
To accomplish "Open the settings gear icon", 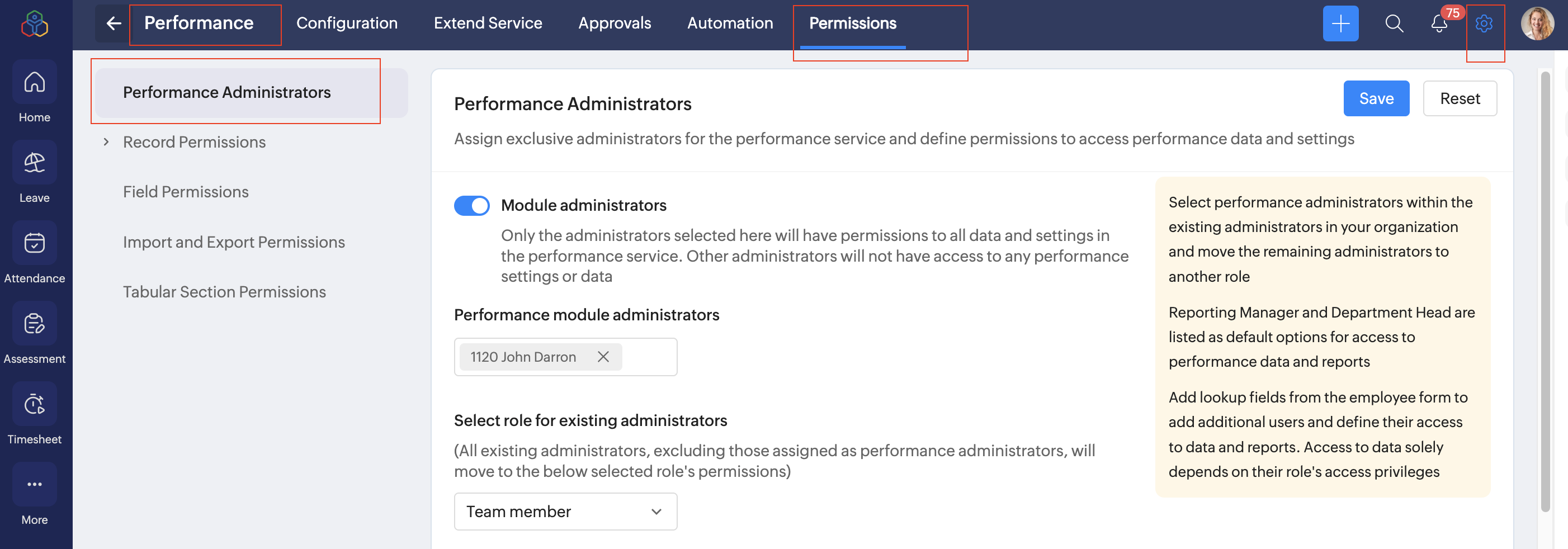I will 1484,23.
